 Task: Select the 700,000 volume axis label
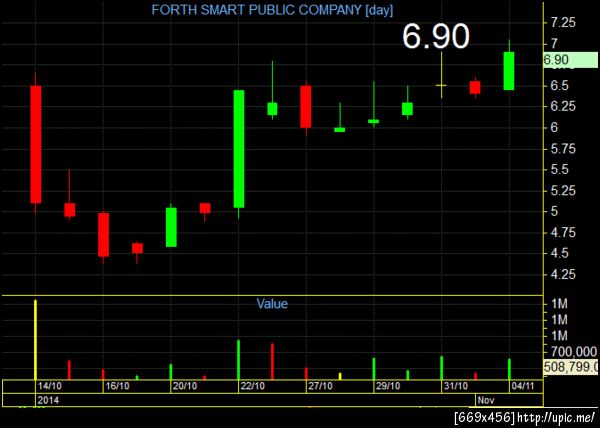[x=574, y=352]
